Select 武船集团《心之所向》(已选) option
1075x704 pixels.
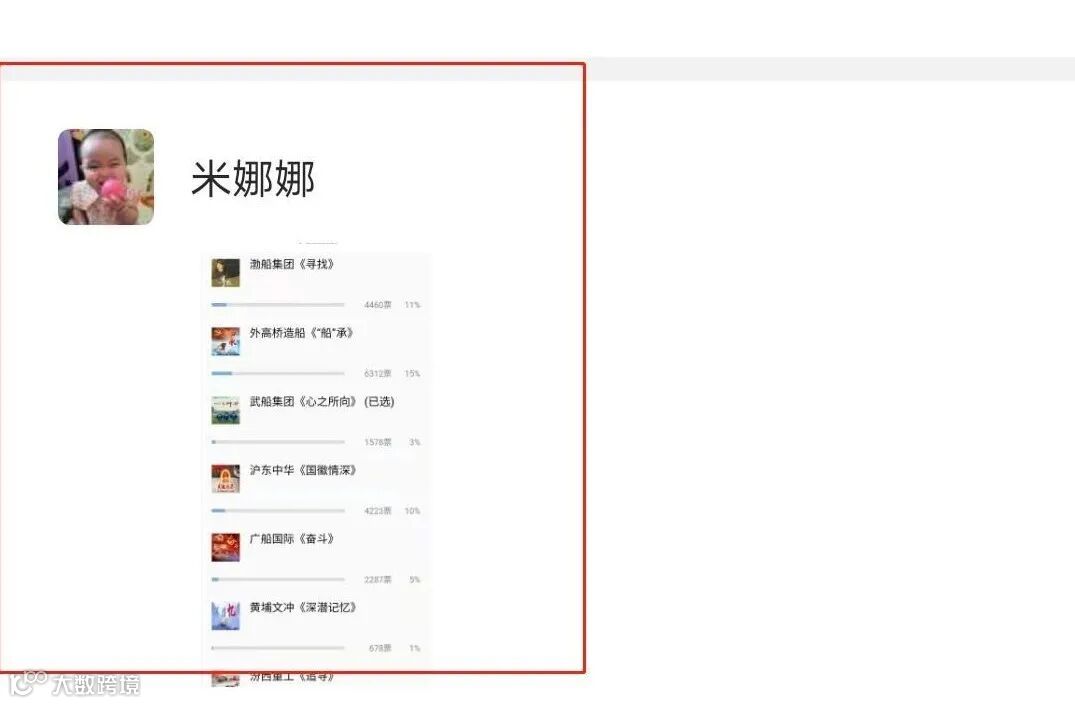322,402
